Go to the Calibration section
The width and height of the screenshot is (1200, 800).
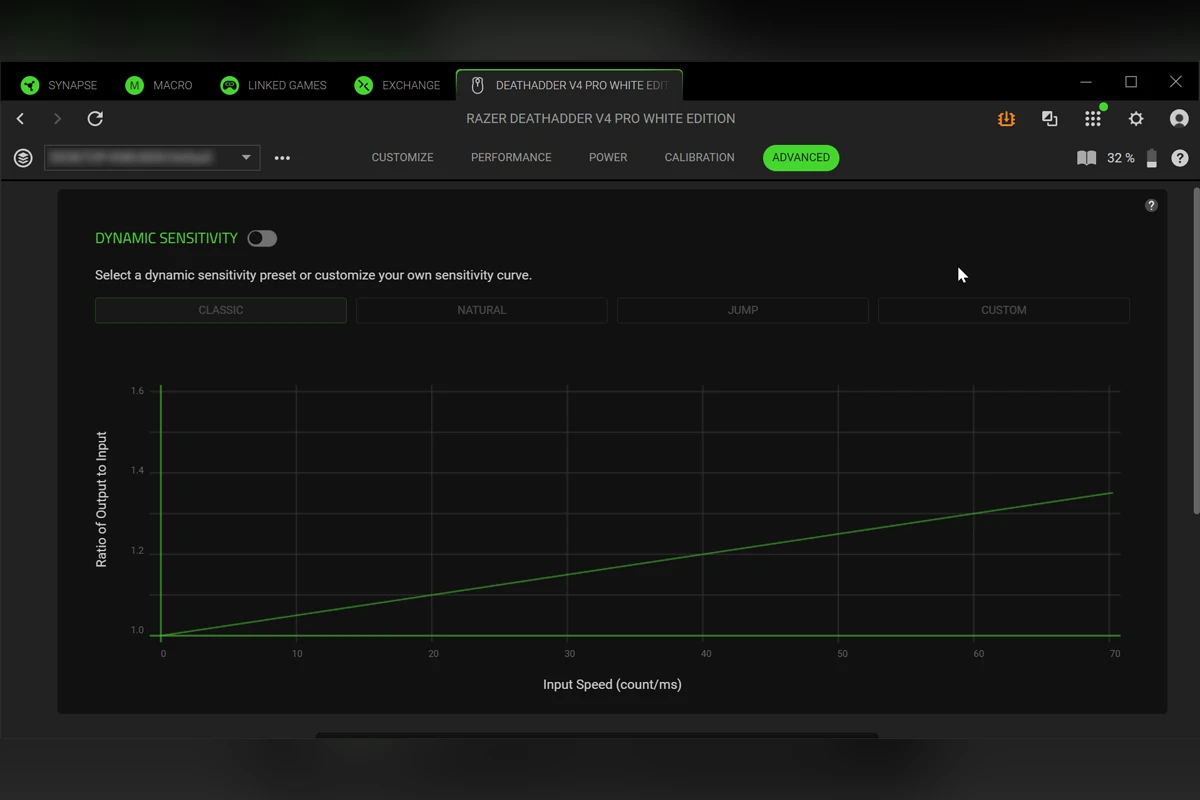pos(699,158)
